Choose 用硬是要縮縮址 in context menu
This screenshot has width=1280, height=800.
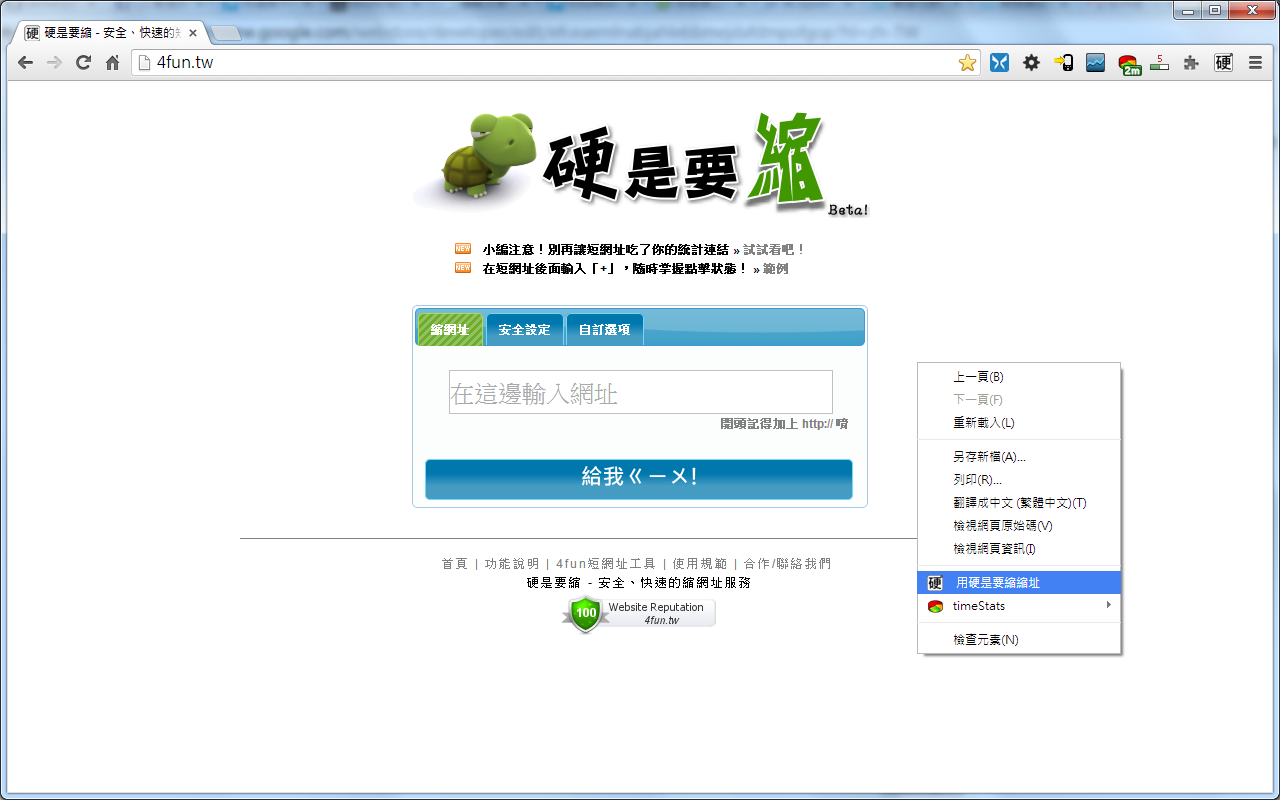click(1019, 583)
